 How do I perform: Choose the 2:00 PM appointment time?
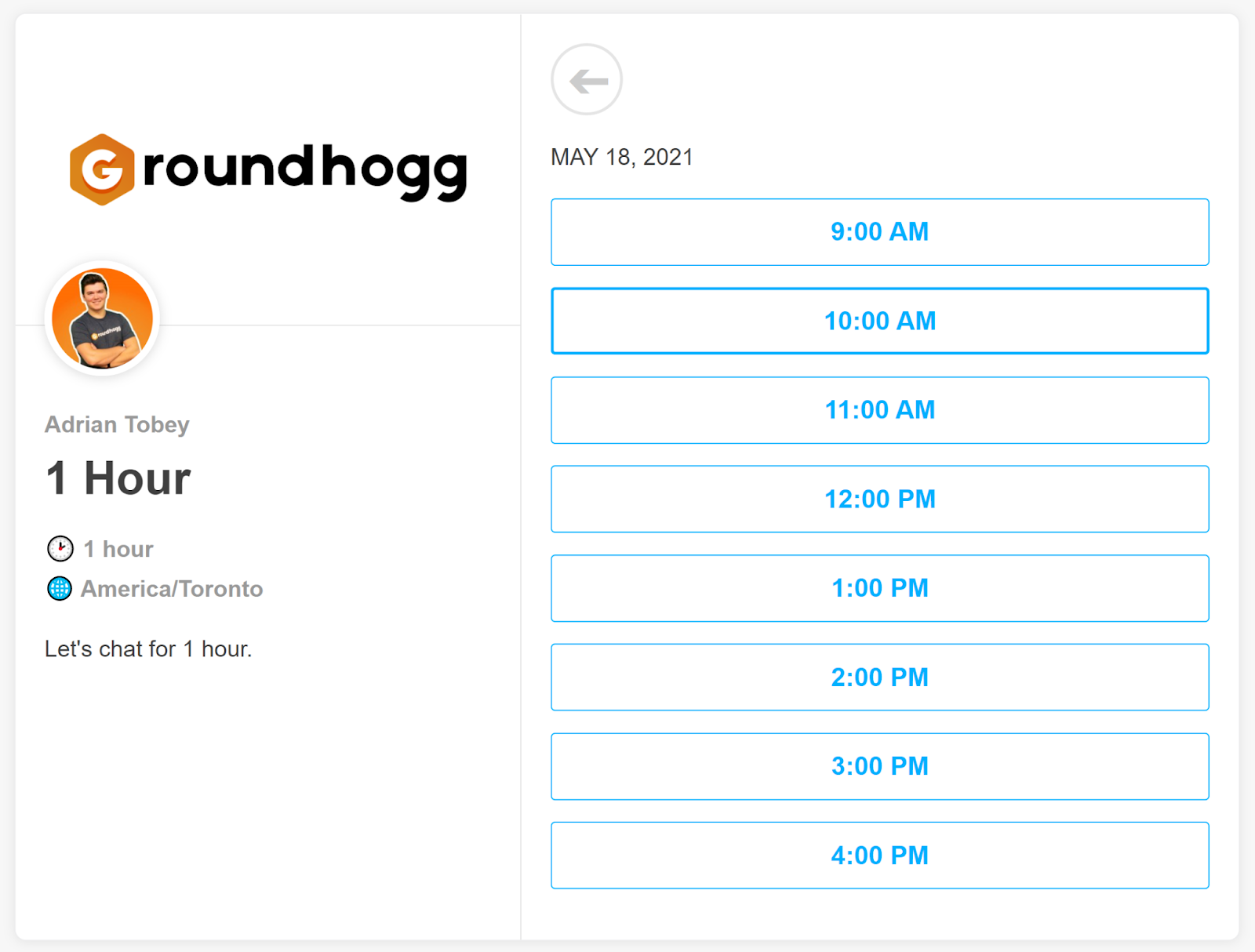(x=880, y=677)
